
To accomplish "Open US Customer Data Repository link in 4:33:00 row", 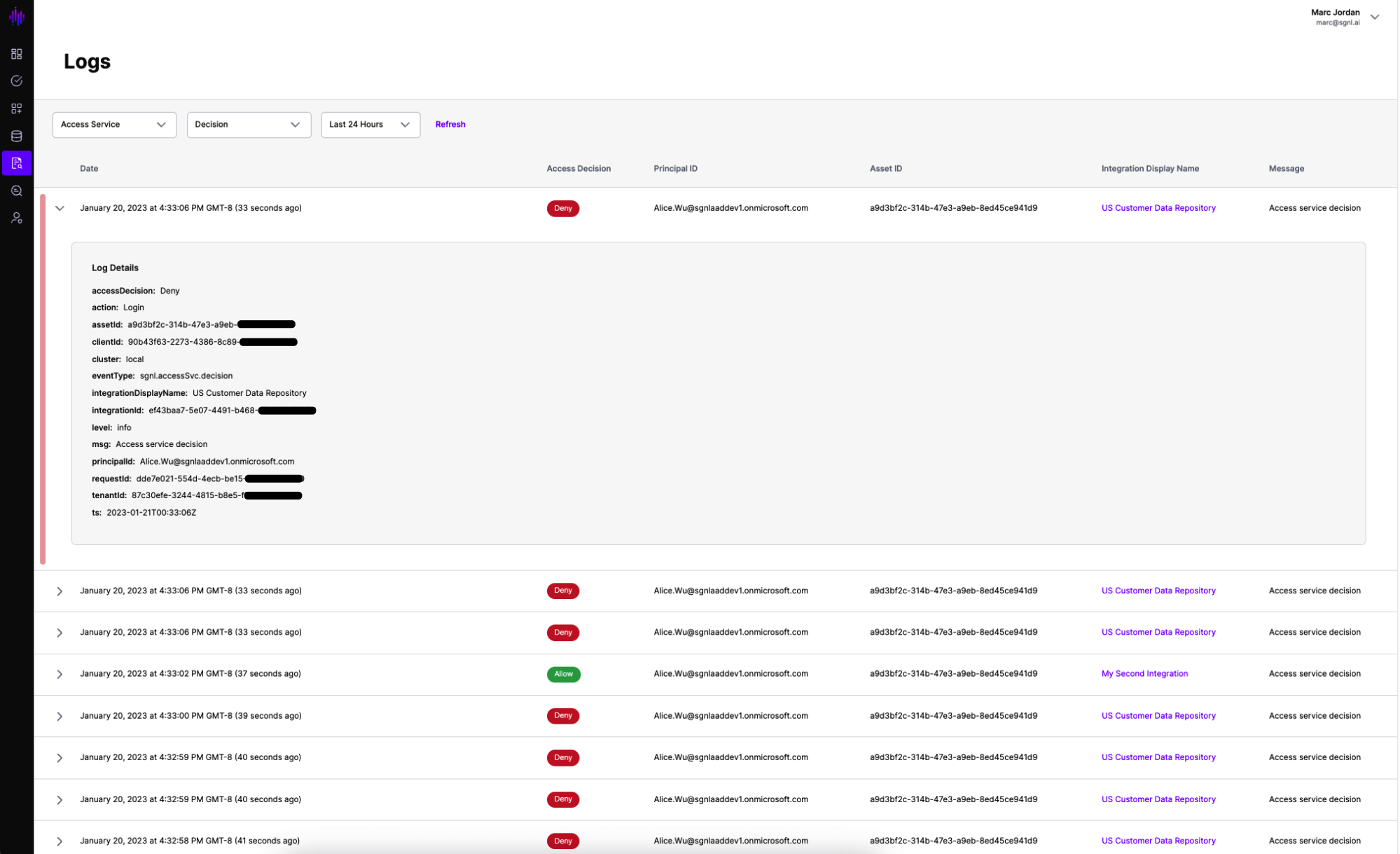I will pos(1158,716).
